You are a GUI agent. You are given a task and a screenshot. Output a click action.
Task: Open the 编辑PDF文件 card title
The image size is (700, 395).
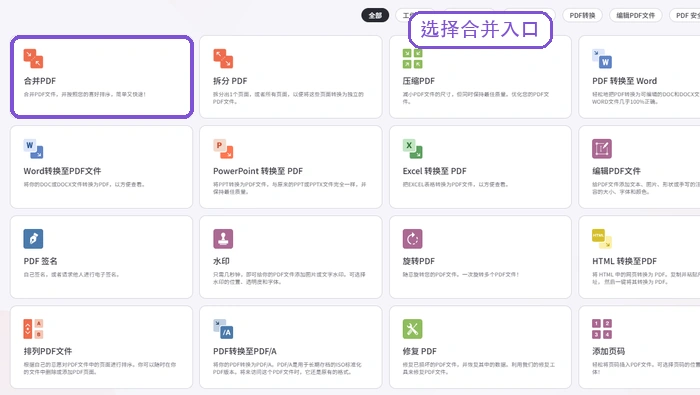(616, 171)
